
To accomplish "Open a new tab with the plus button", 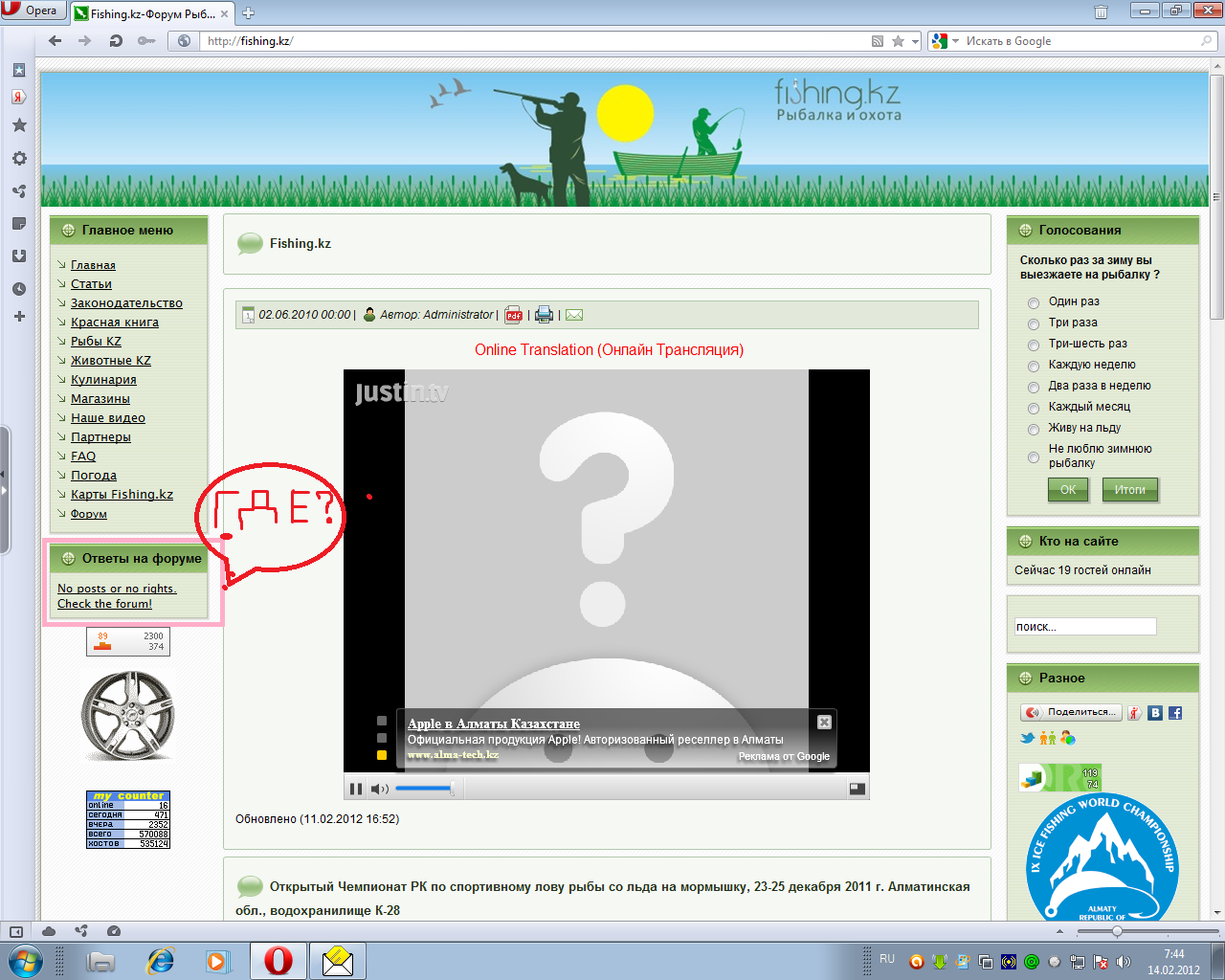I will click(248, 13).
